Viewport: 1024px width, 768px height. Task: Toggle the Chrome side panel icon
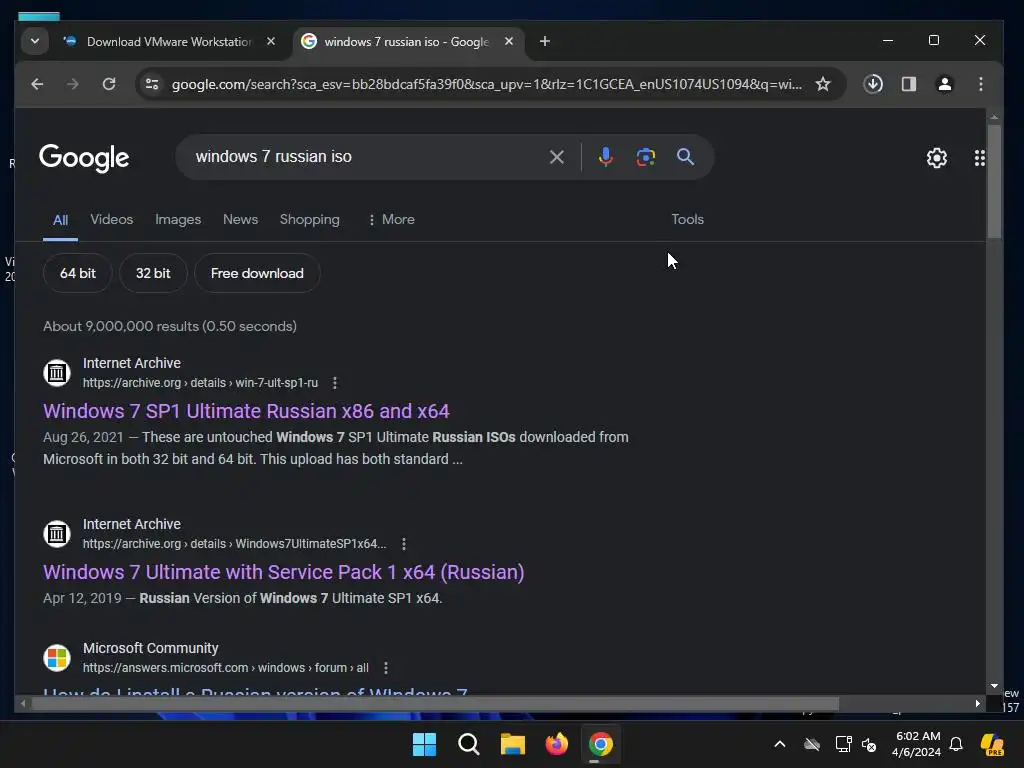(908, 84)
